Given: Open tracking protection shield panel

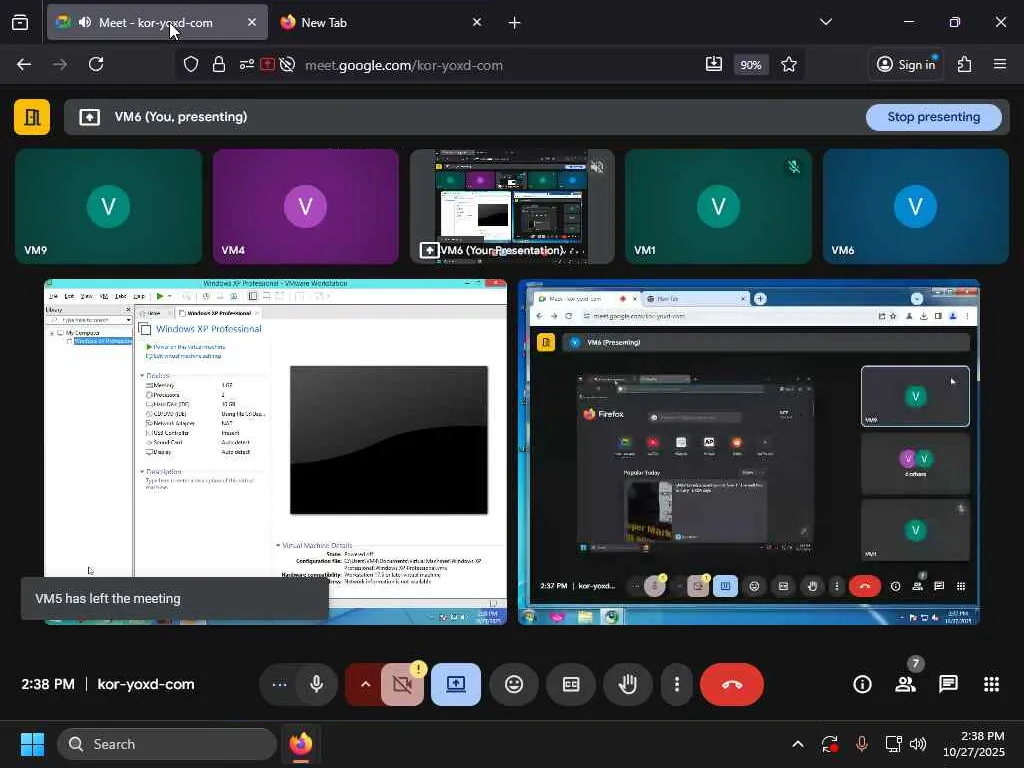Looking at the screenshot, I should [191, 65].
